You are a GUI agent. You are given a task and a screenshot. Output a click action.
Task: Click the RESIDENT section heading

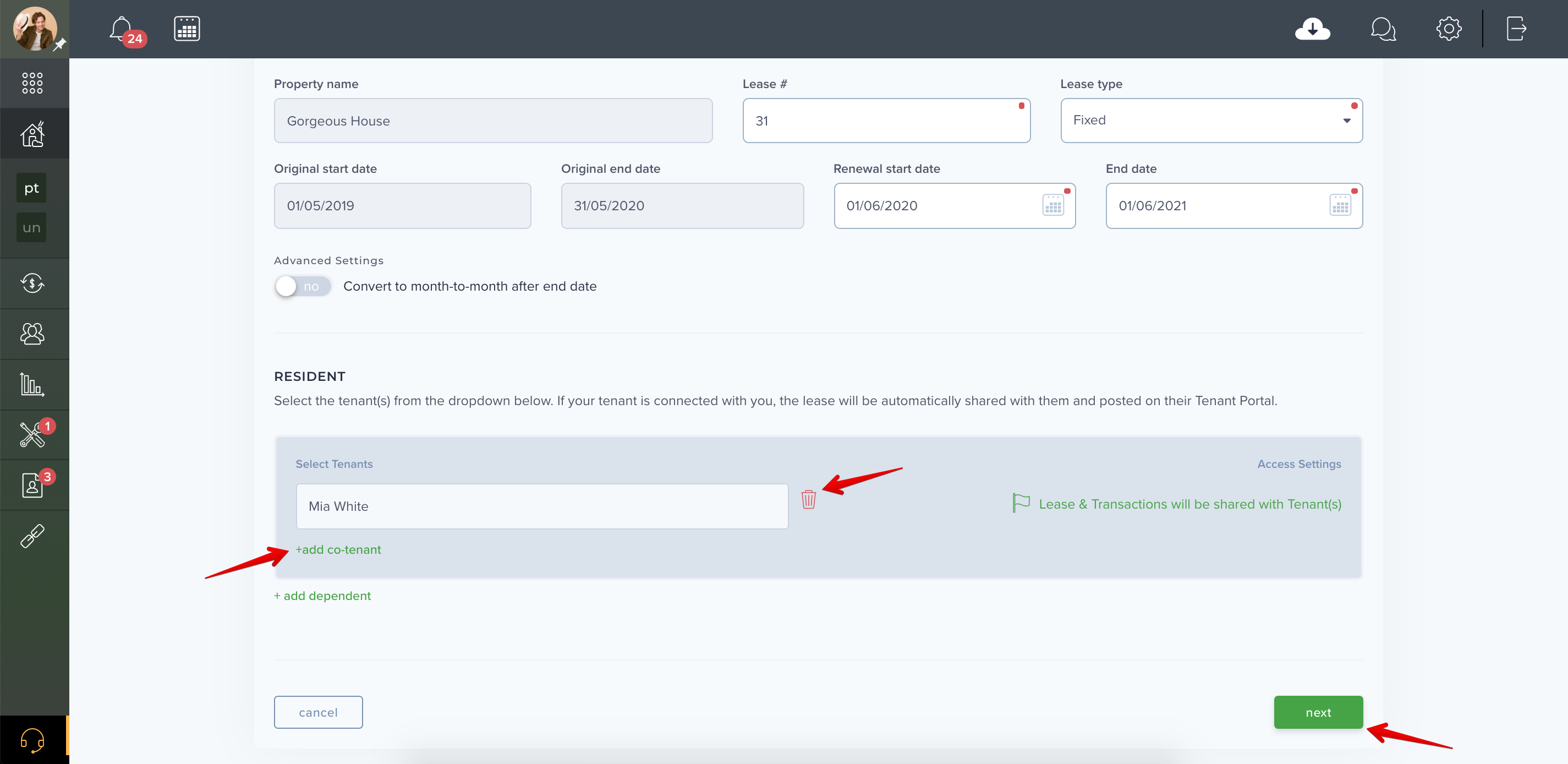coord(310,376)
